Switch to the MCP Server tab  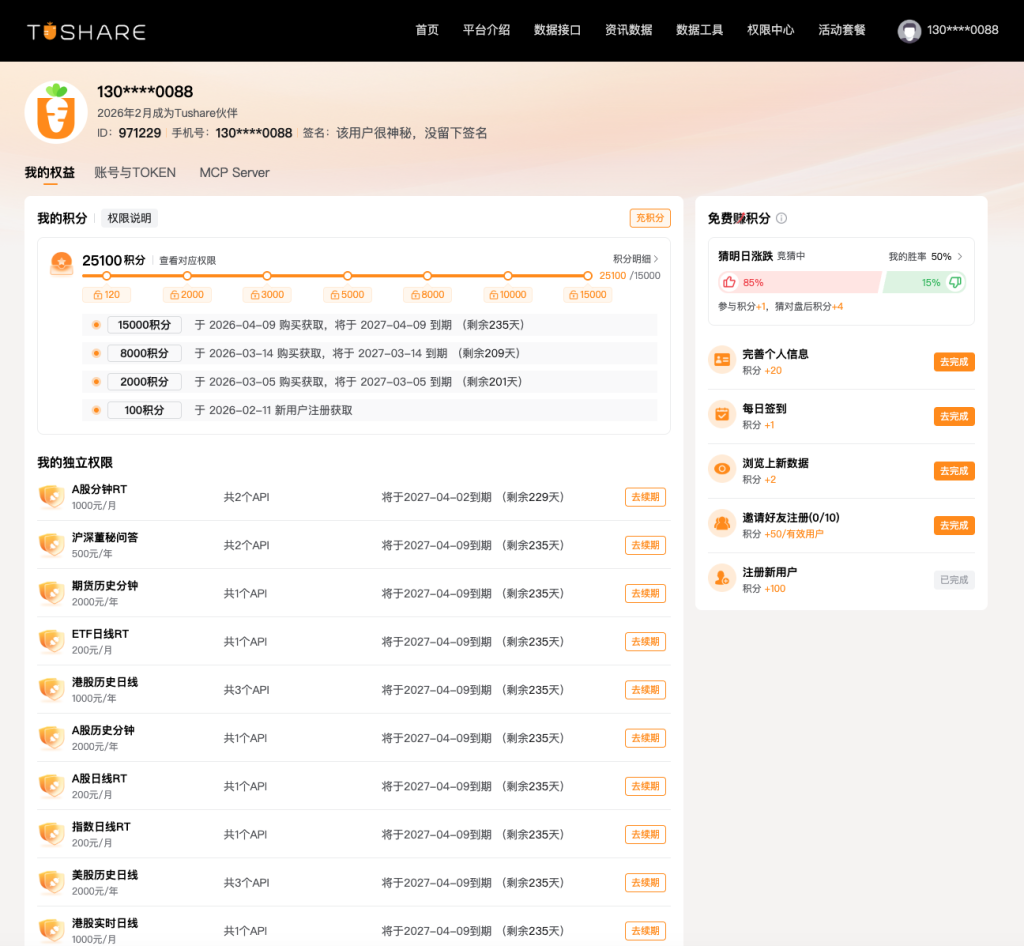pos(234,172)
